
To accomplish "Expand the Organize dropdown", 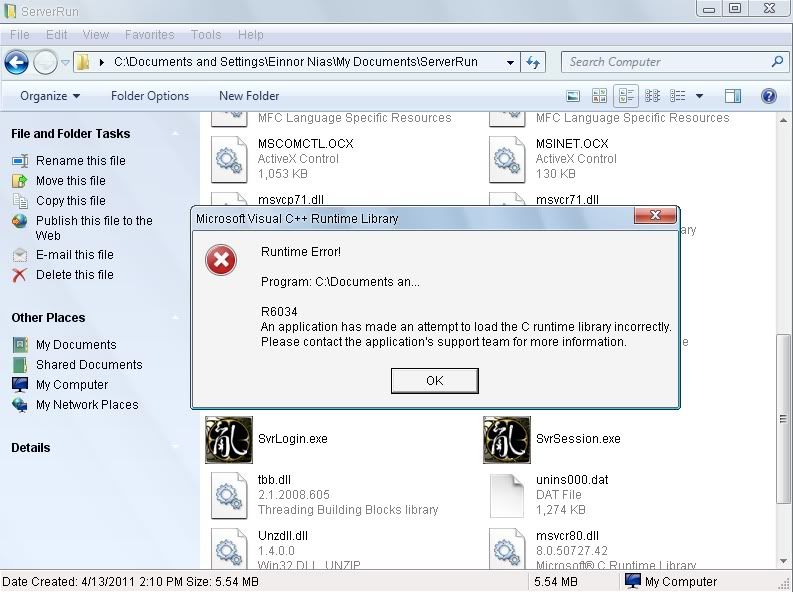I will (x=50, y=96).
